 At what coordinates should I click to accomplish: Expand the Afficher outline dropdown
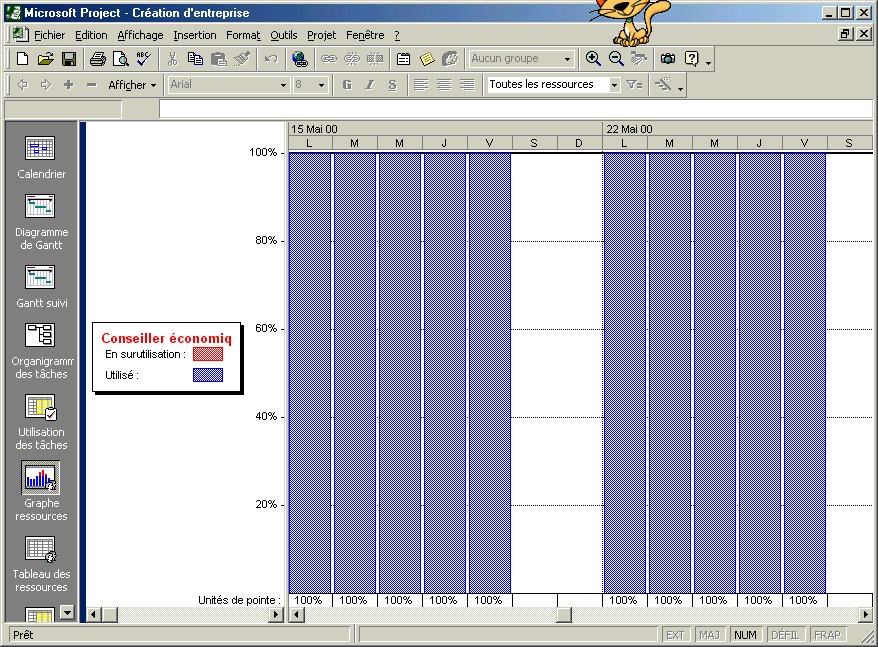tap(132, 85)
